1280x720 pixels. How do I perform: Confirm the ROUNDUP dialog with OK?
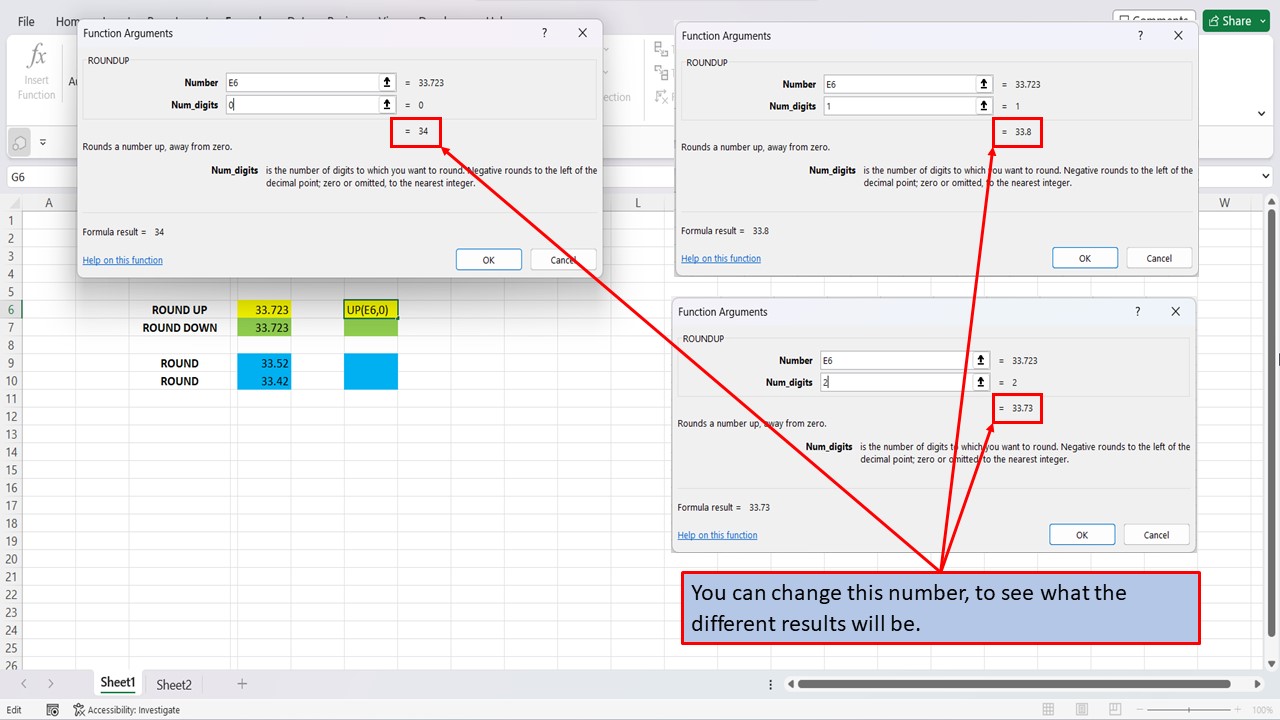pyautogui.click(x=488, y=259)
